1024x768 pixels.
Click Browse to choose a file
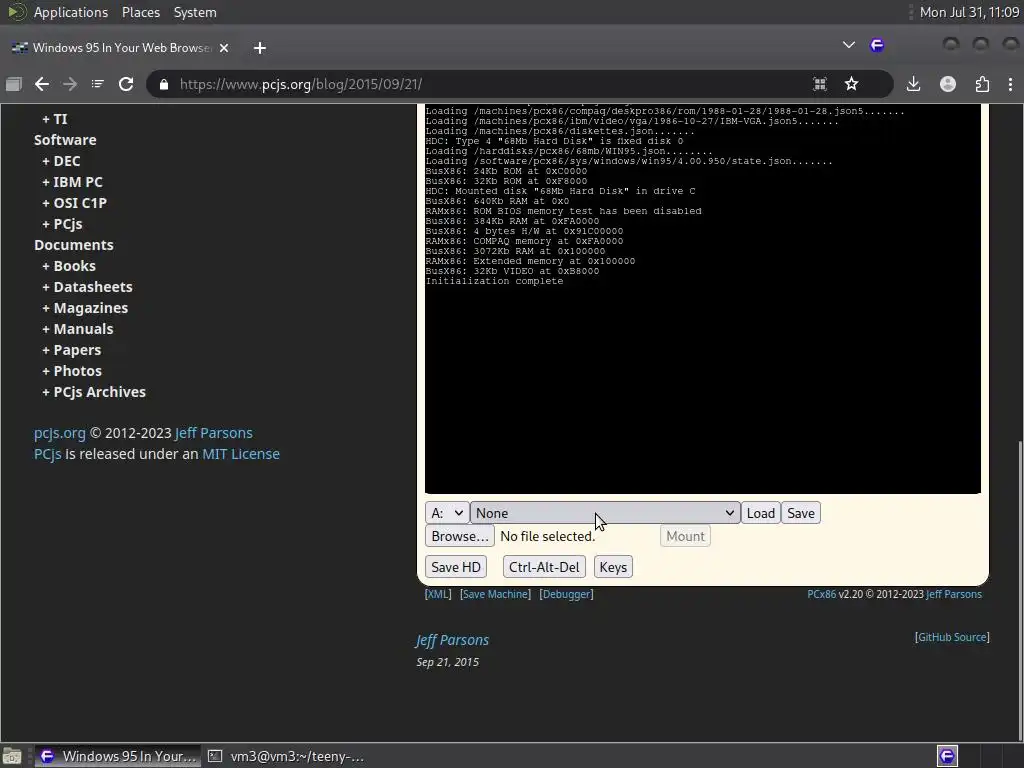[460, 536]
